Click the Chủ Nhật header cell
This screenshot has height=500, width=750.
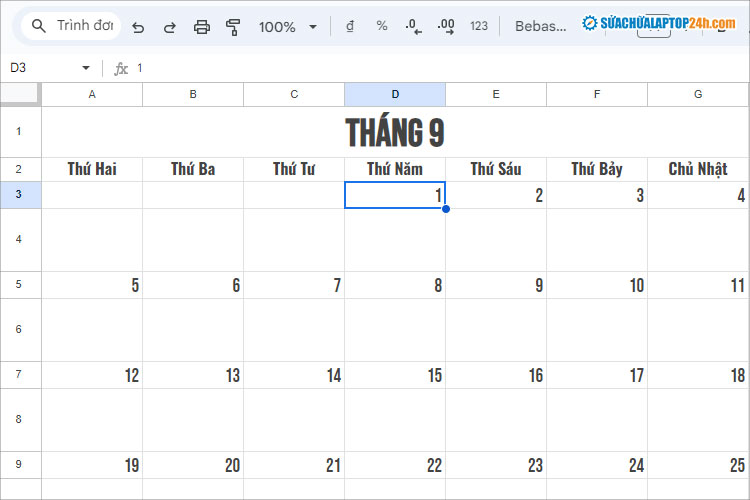(x=697, y=169)
